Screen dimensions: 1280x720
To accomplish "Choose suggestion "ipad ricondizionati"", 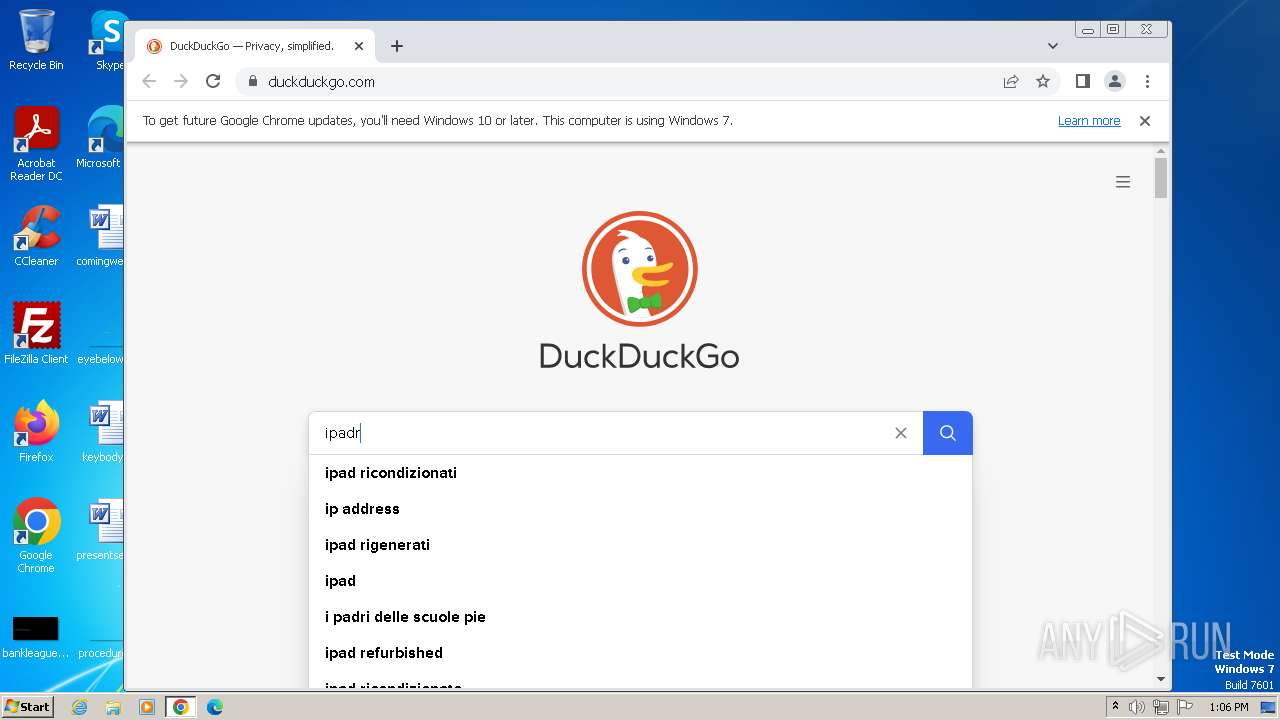I will [x=640, y=473].
